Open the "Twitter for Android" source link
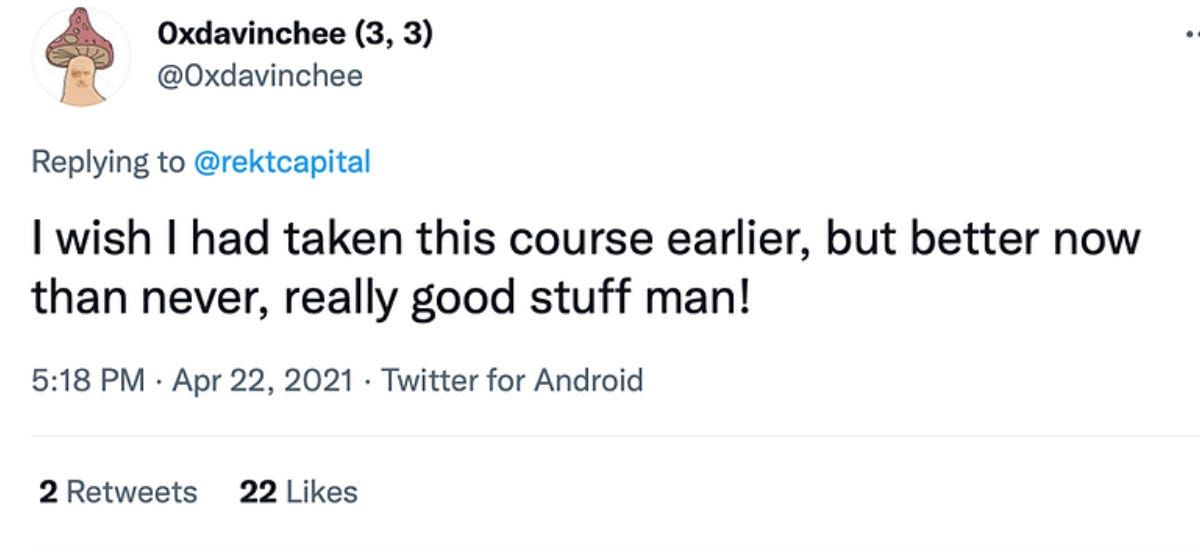 [512, 380]
